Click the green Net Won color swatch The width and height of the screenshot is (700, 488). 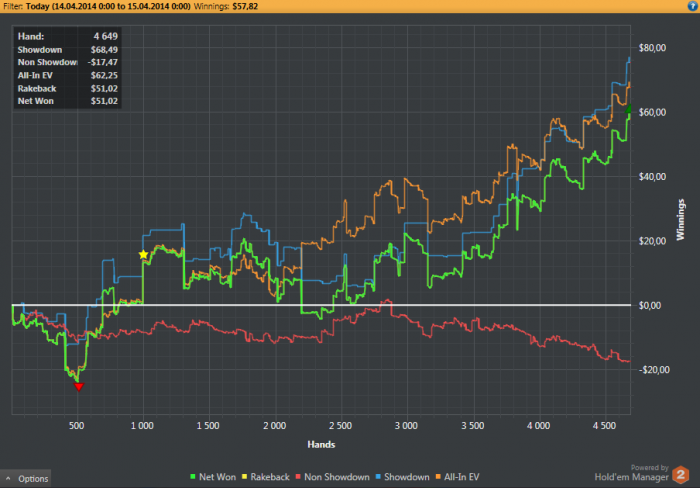[193, 477]
